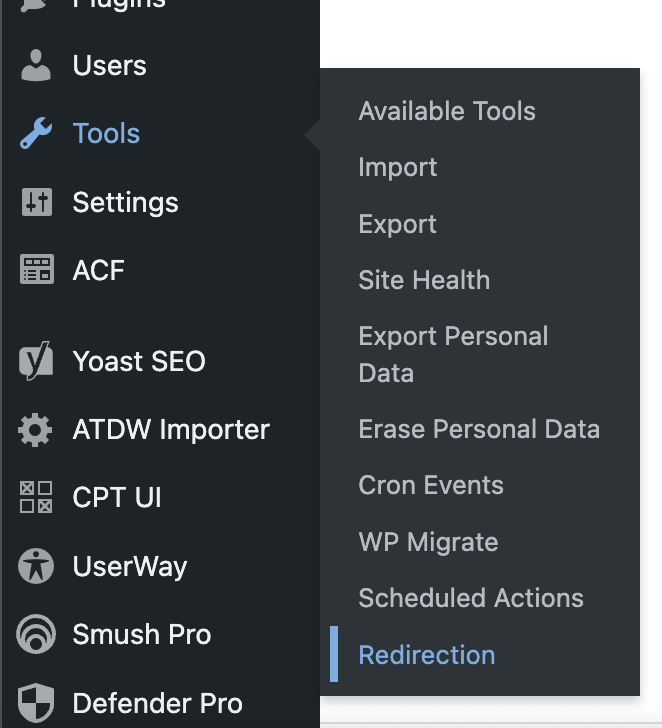Open the Redirection tool
662x728 pixels.
click(x=427, y=655)
